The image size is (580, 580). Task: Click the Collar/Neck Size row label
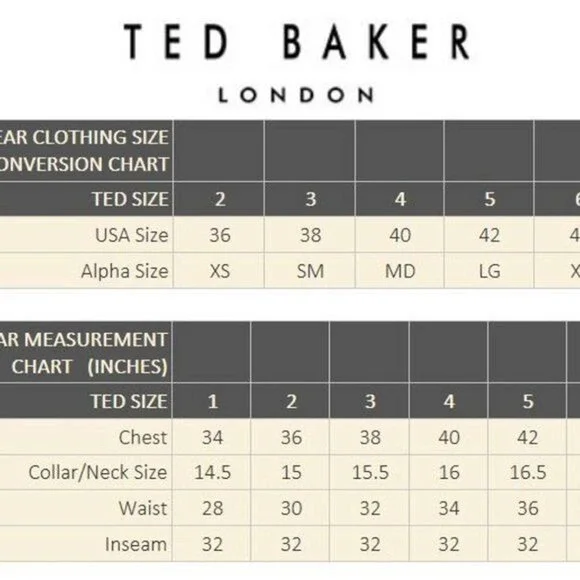point(98,472)
